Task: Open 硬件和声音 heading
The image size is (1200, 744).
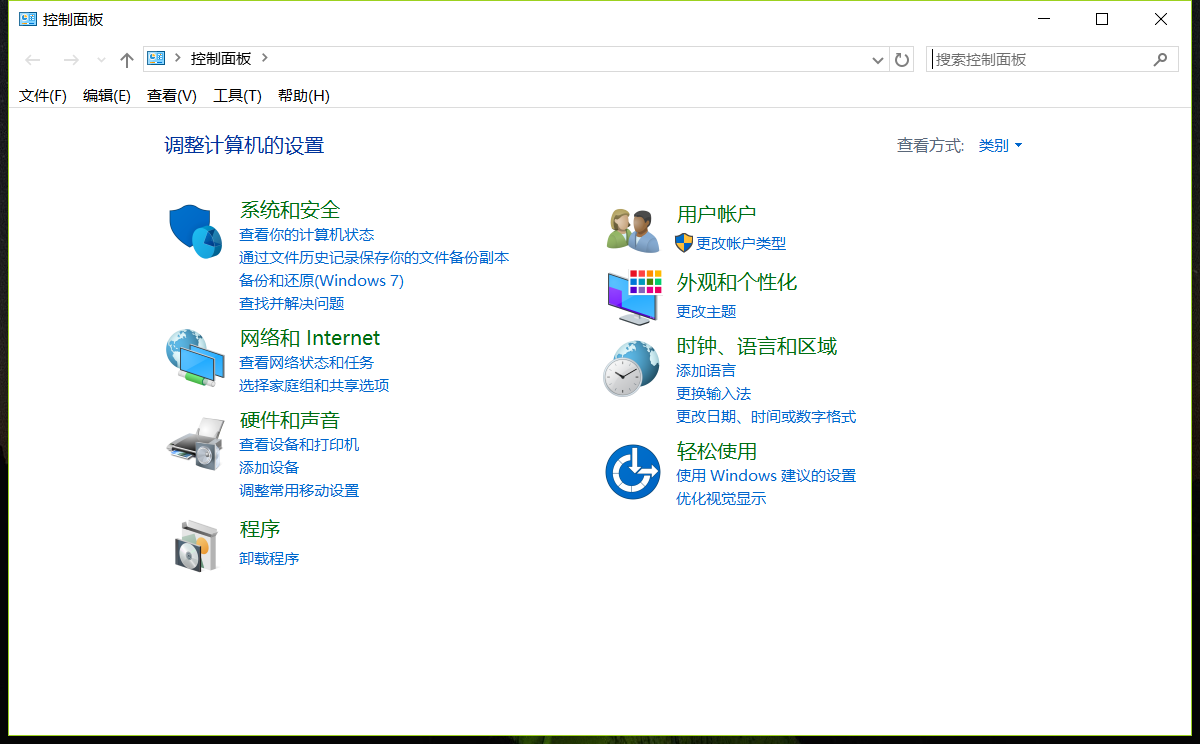Action: (290, 420)
